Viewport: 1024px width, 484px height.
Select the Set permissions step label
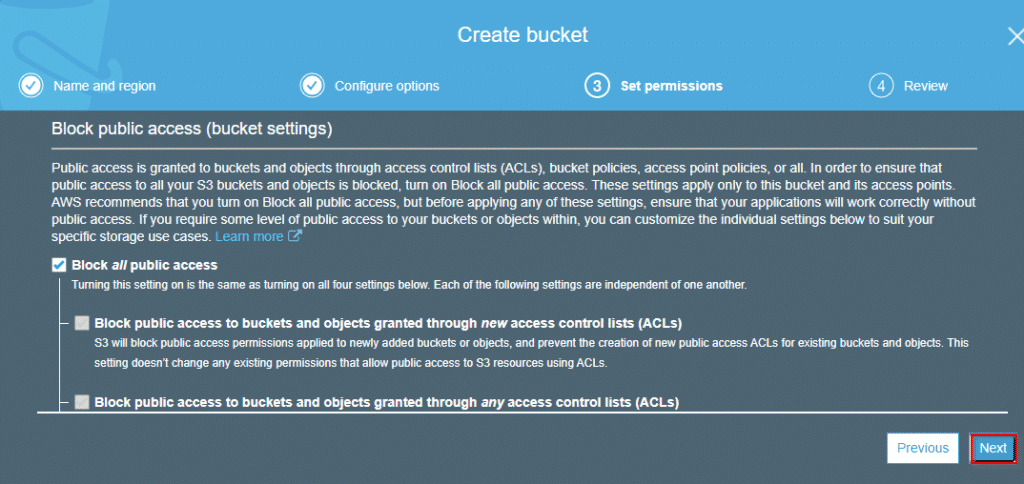671,86
